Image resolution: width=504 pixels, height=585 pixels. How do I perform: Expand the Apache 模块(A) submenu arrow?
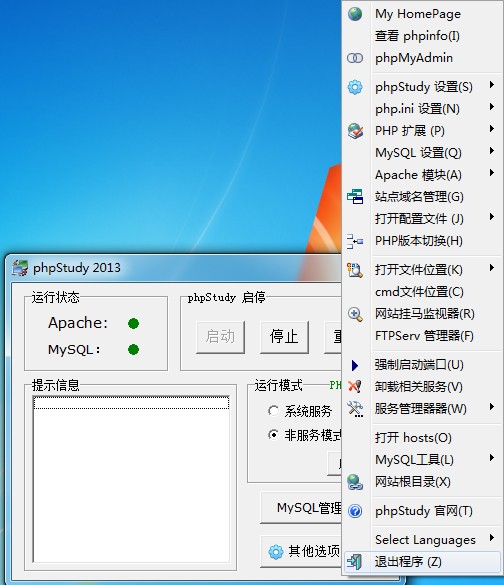pyautogui.click(x=492, y=173)
